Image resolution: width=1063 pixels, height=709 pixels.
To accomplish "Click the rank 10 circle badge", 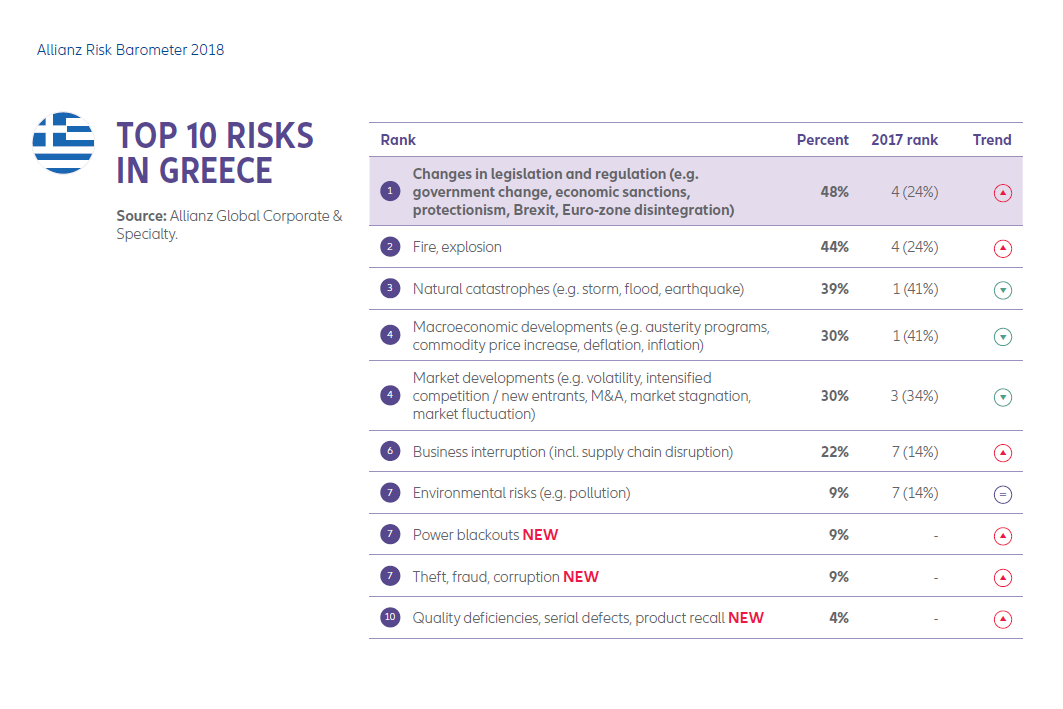I will [390, 618].
